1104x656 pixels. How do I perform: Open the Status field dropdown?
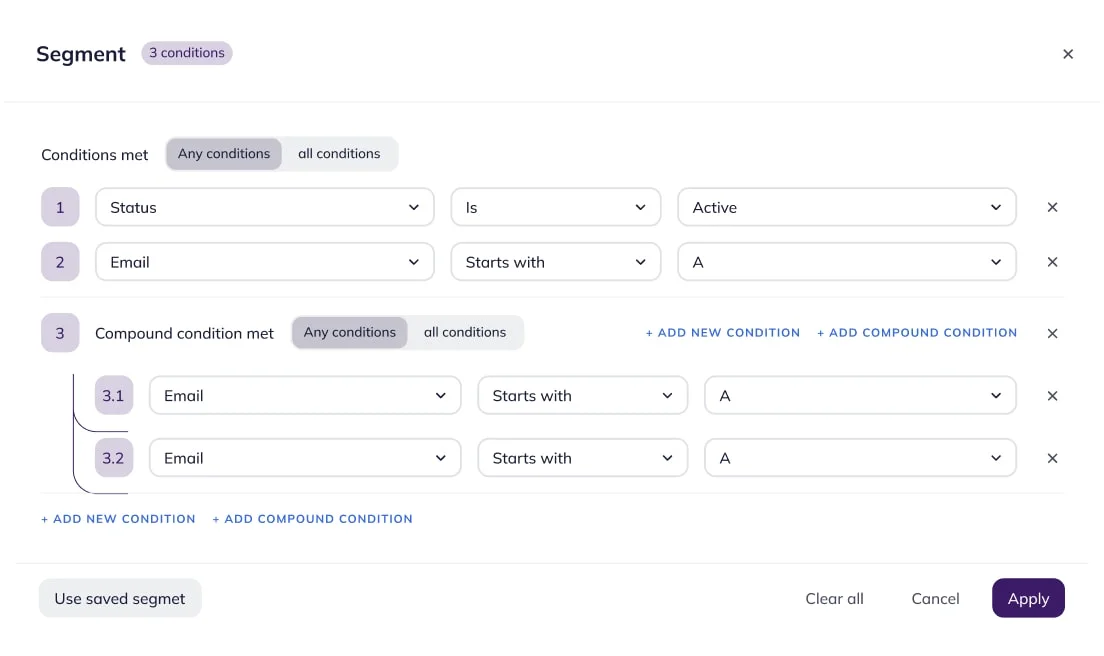point(265,208)
